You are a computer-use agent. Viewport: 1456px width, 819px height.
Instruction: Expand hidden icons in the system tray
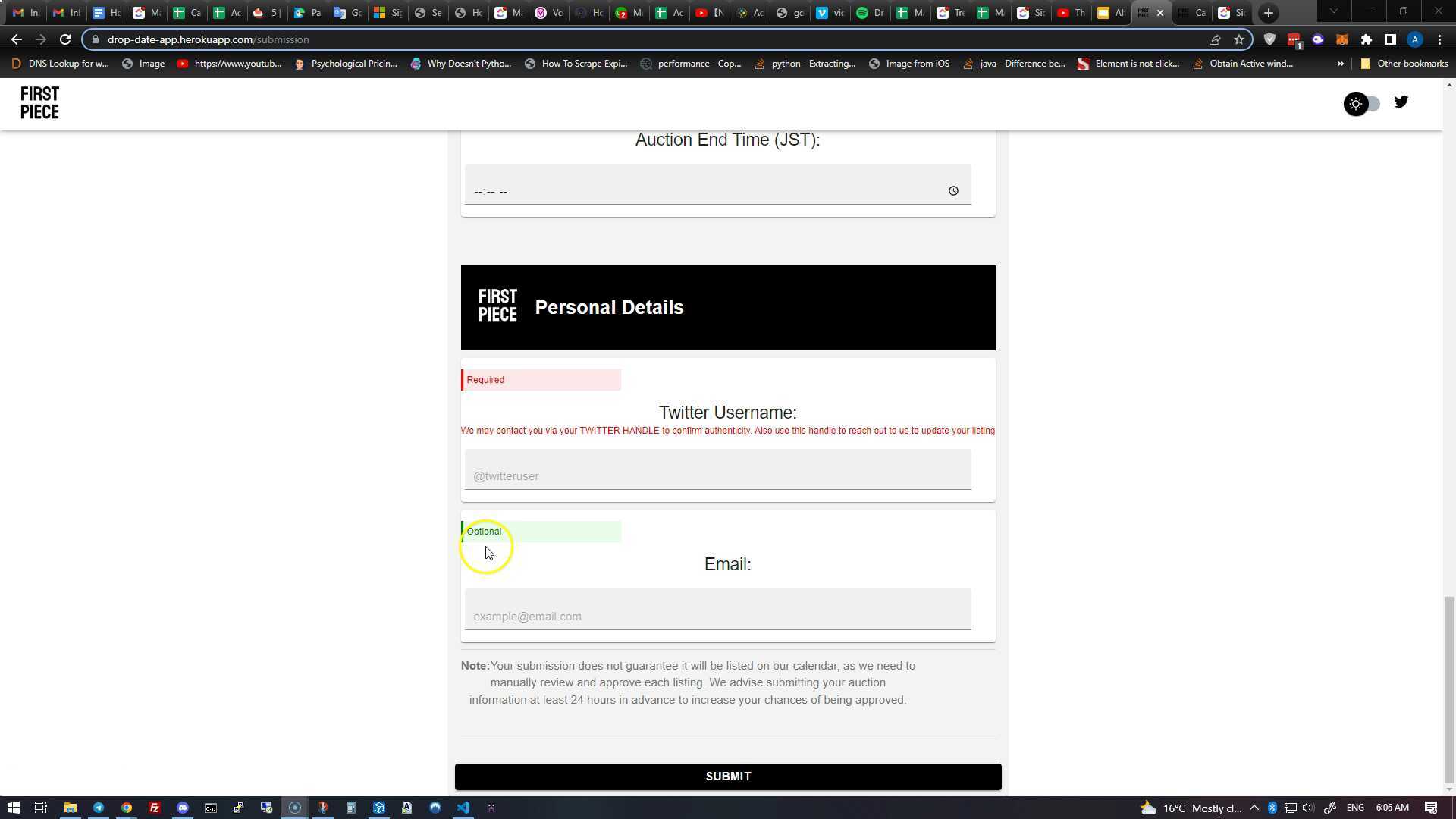(x=1256, y=808)
